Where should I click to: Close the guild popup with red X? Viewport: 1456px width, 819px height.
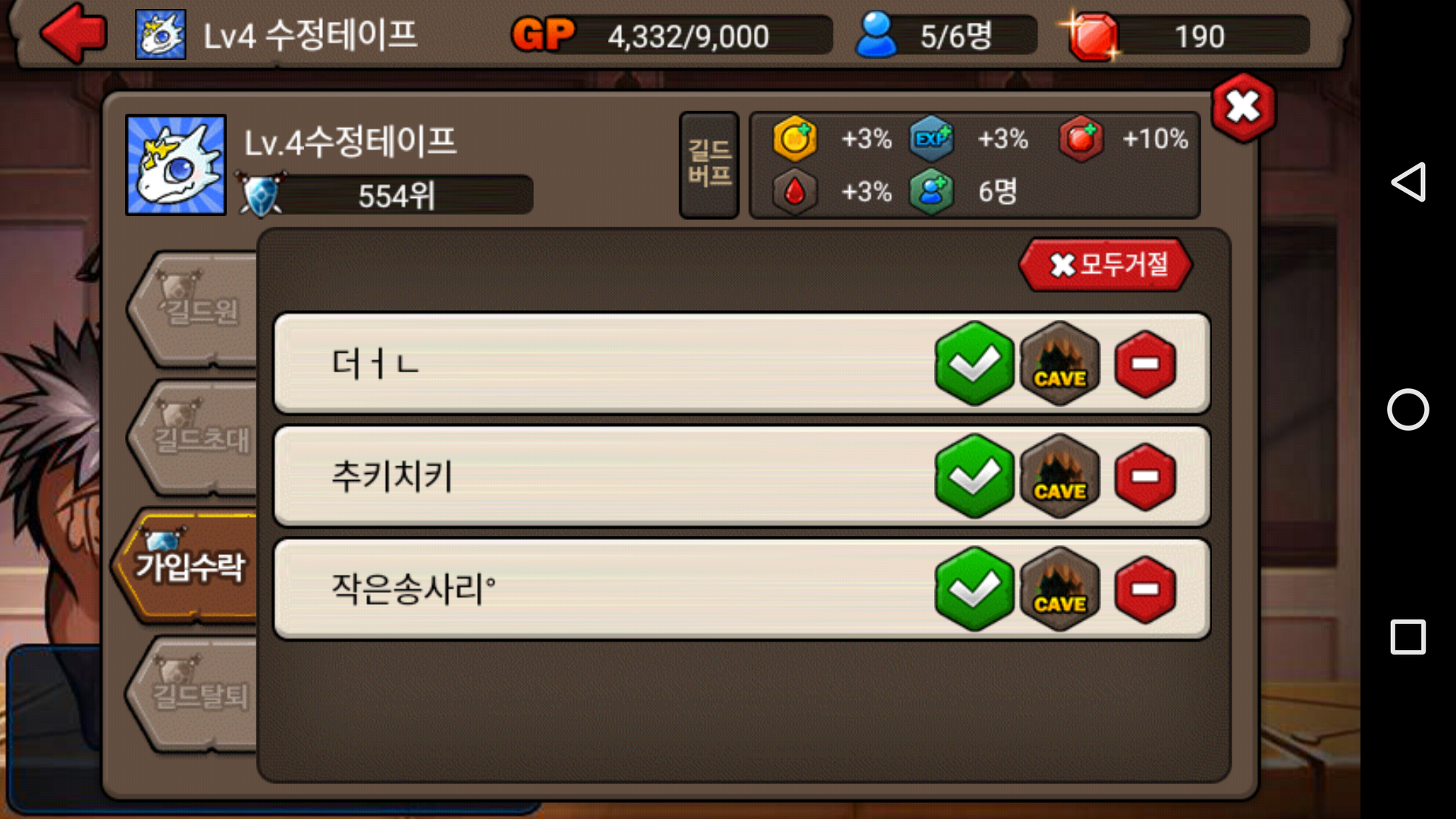coord(1244,107)
